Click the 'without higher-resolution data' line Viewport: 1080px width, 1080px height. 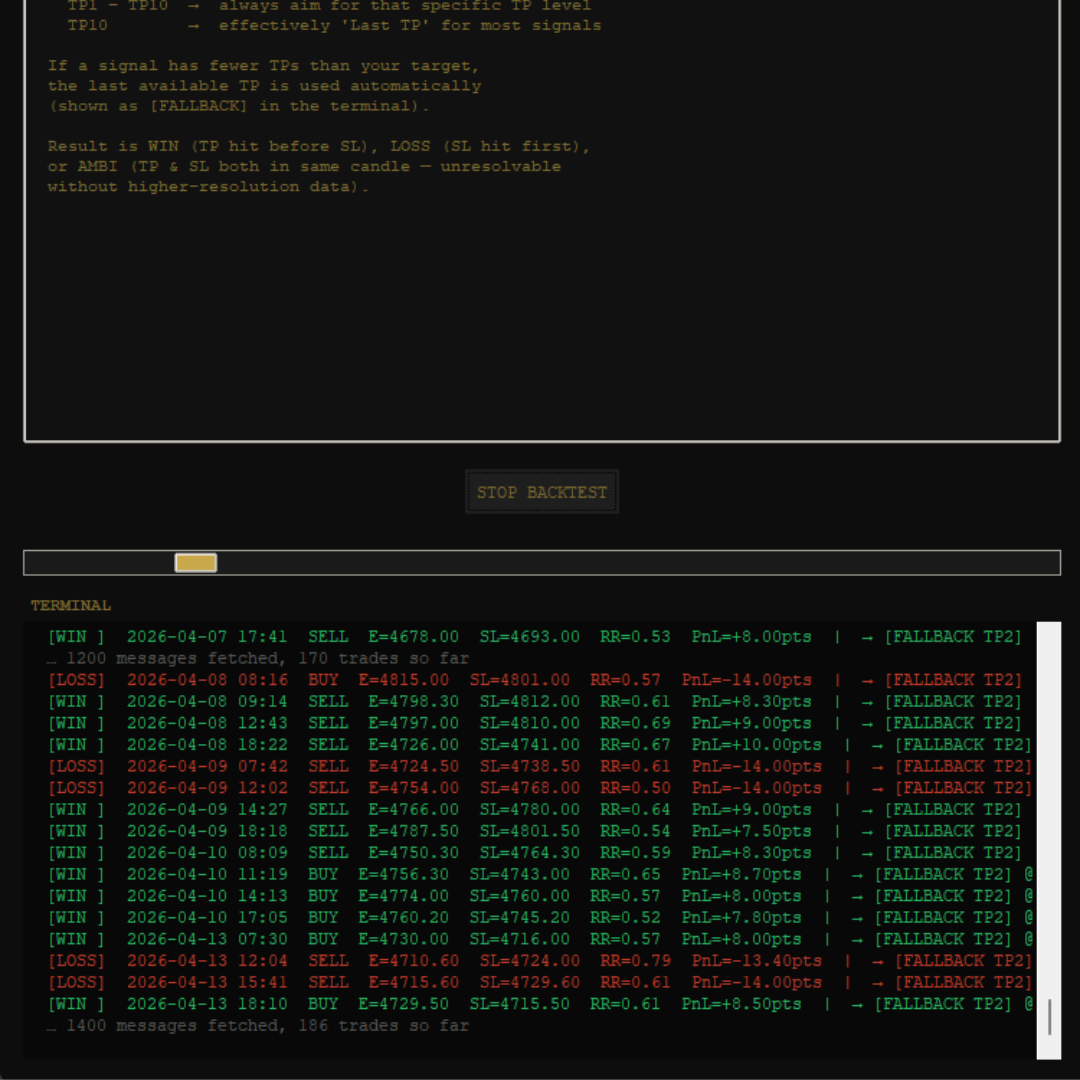(208, 187)
